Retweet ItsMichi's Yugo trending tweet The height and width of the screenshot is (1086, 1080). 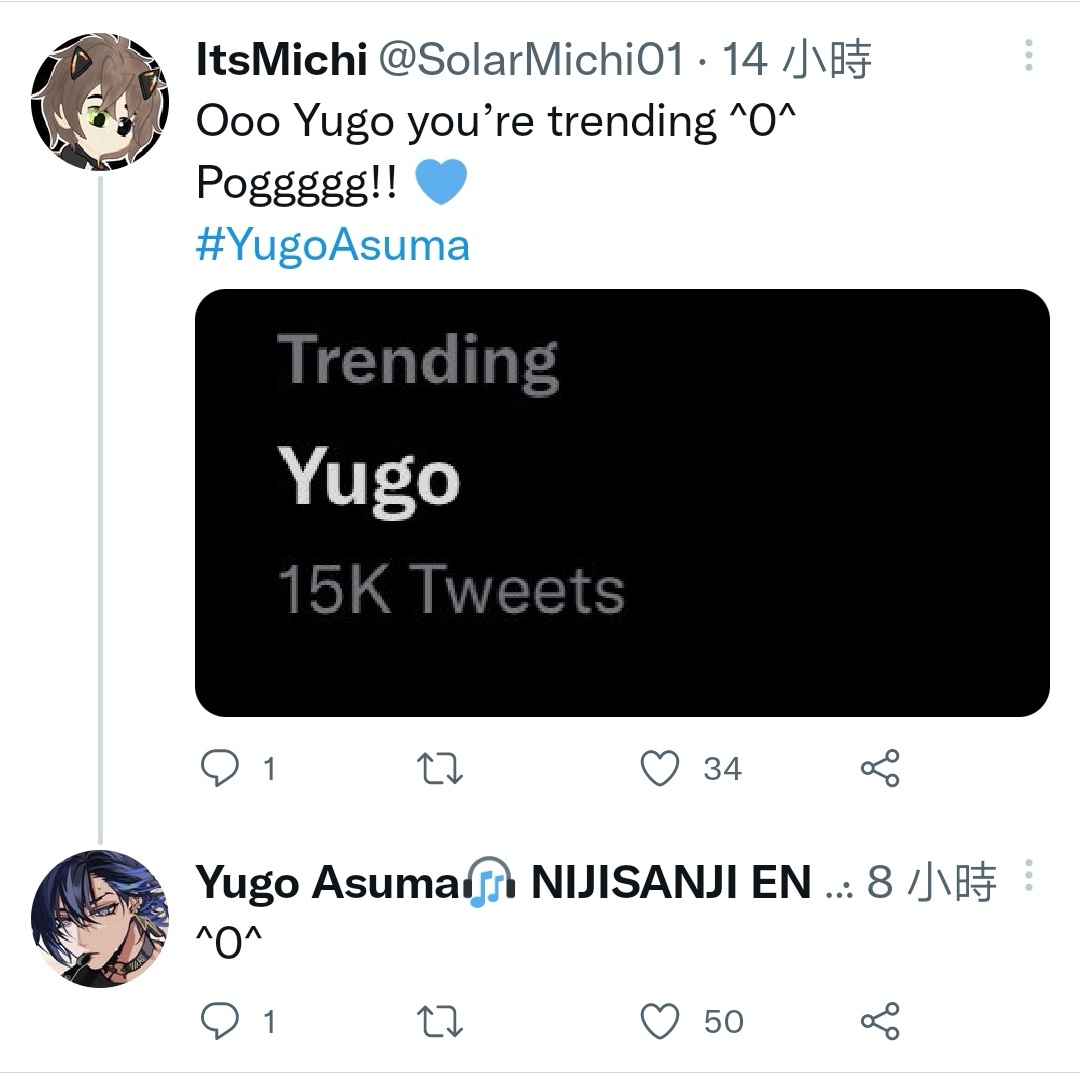pyautogui.click(x=439, y=769)
